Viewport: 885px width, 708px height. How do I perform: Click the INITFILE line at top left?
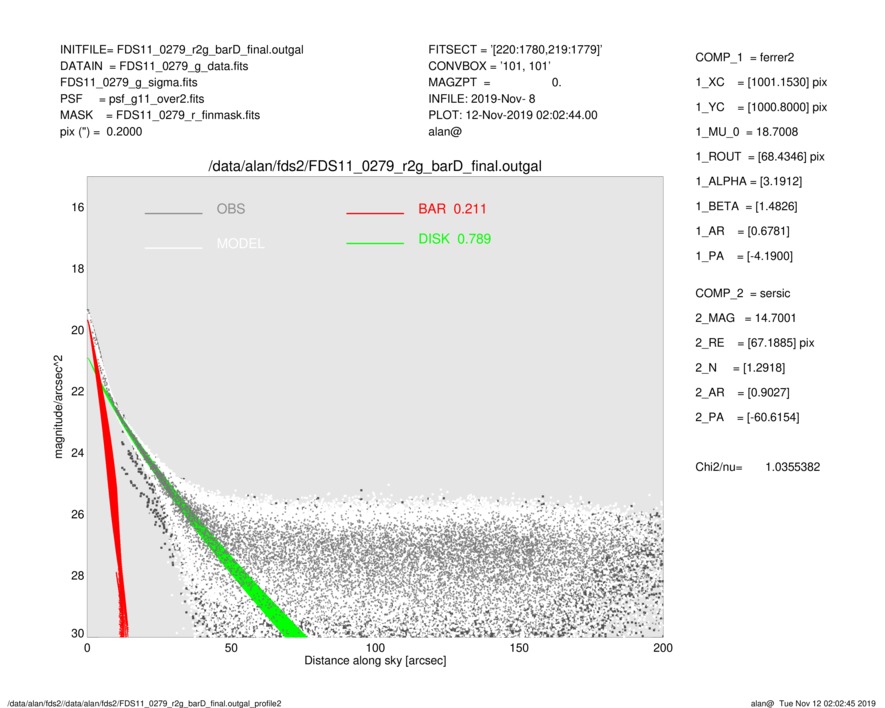click(182, 50)
